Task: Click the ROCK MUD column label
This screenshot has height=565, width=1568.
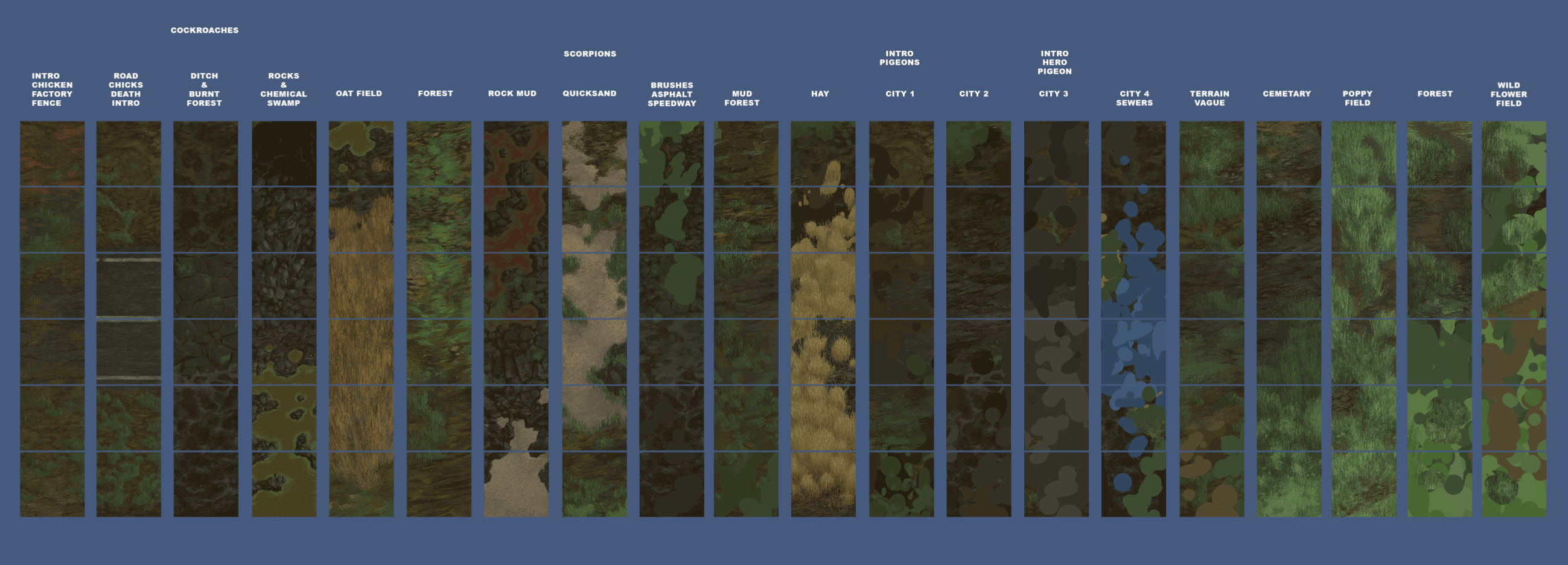Action: 512,94
